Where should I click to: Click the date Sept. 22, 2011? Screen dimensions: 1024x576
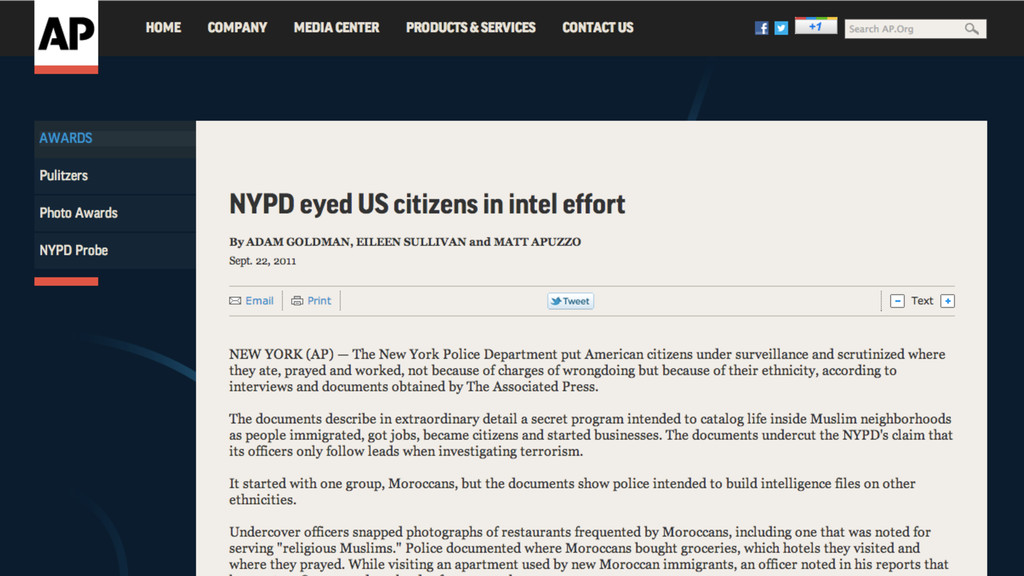point(263,261)
